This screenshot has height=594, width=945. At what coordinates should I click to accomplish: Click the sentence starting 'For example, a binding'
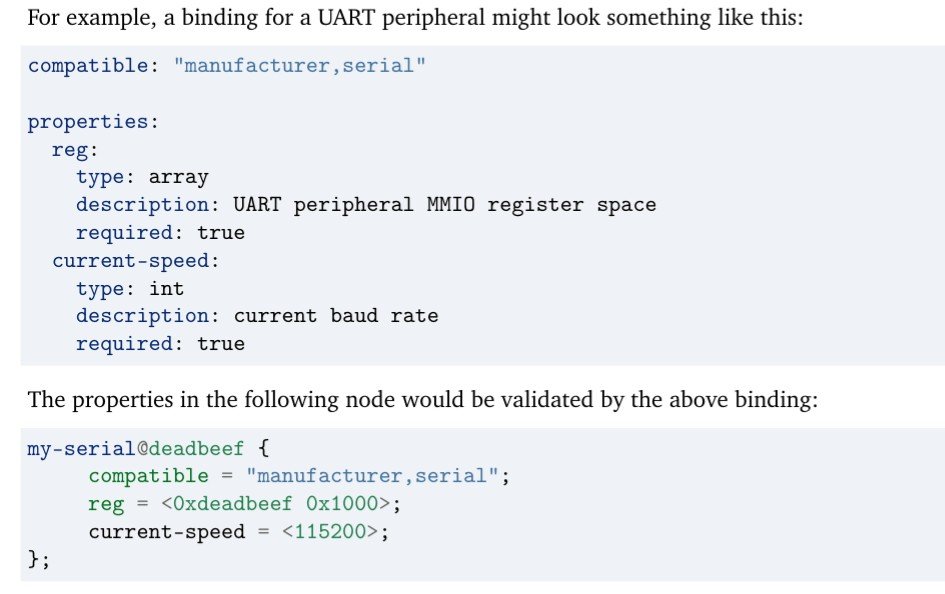coord(414,19)
